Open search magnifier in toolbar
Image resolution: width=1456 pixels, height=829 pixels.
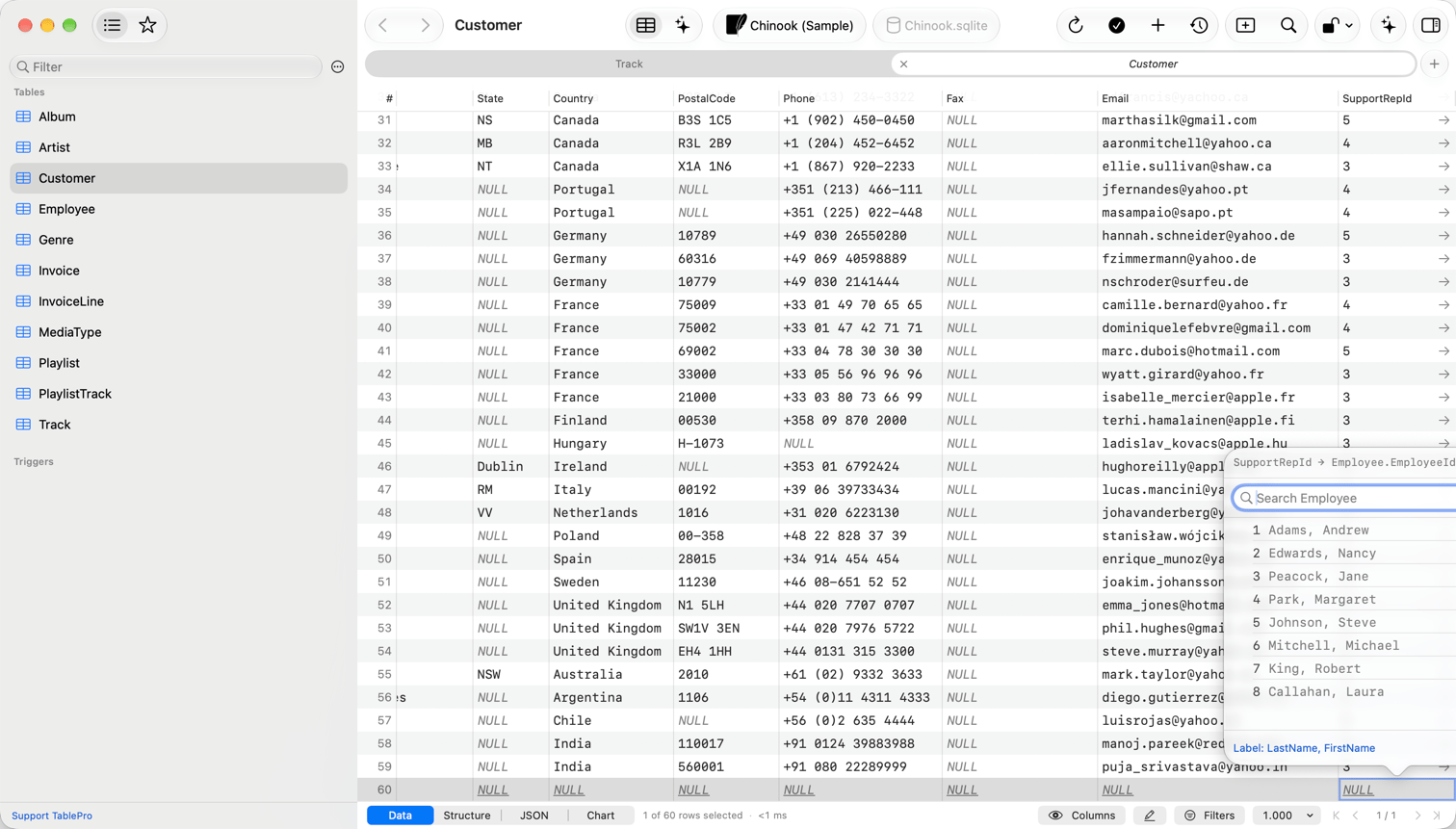(1288, 25)
